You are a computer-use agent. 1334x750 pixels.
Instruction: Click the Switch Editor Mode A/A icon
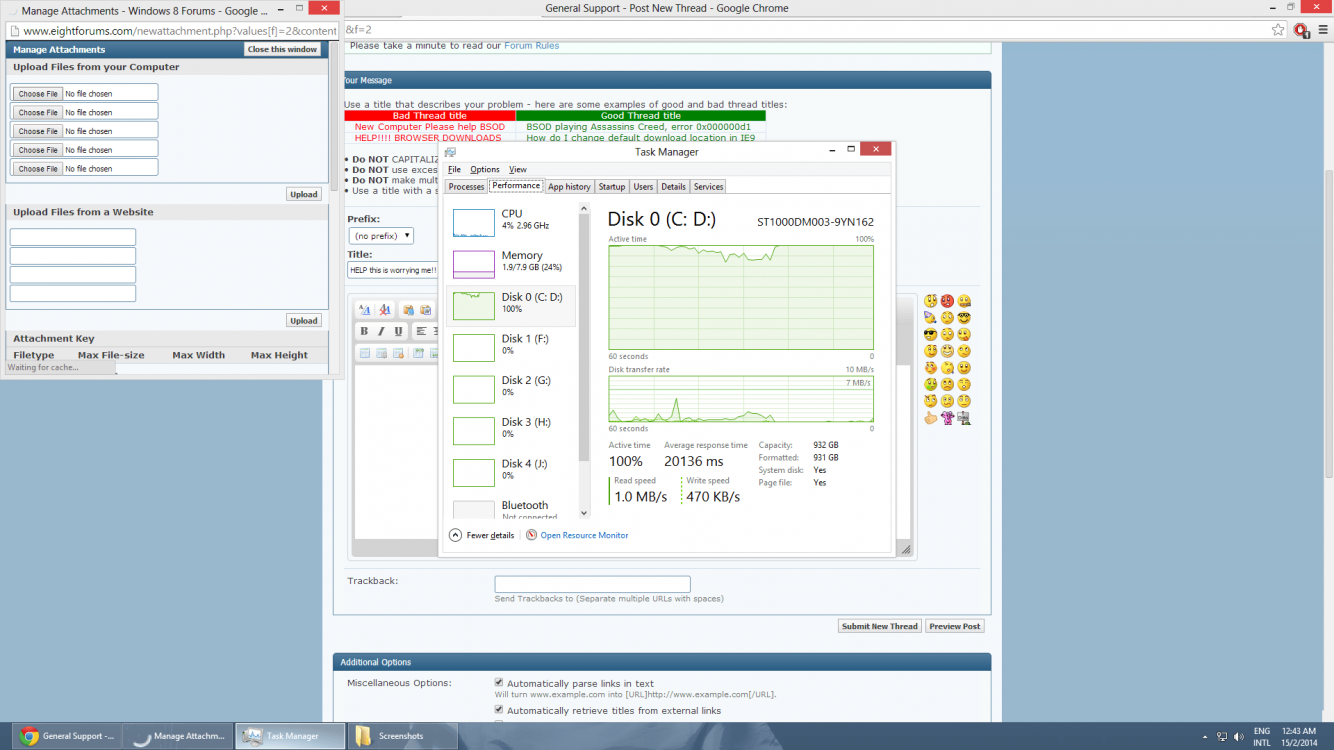click(x=365, y=310)
